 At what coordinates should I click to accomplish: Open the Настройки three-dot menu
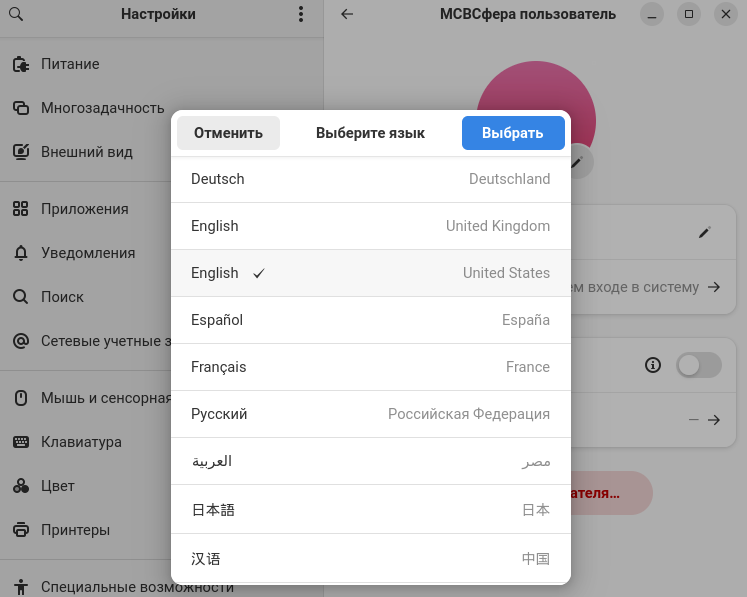point(301,14)
